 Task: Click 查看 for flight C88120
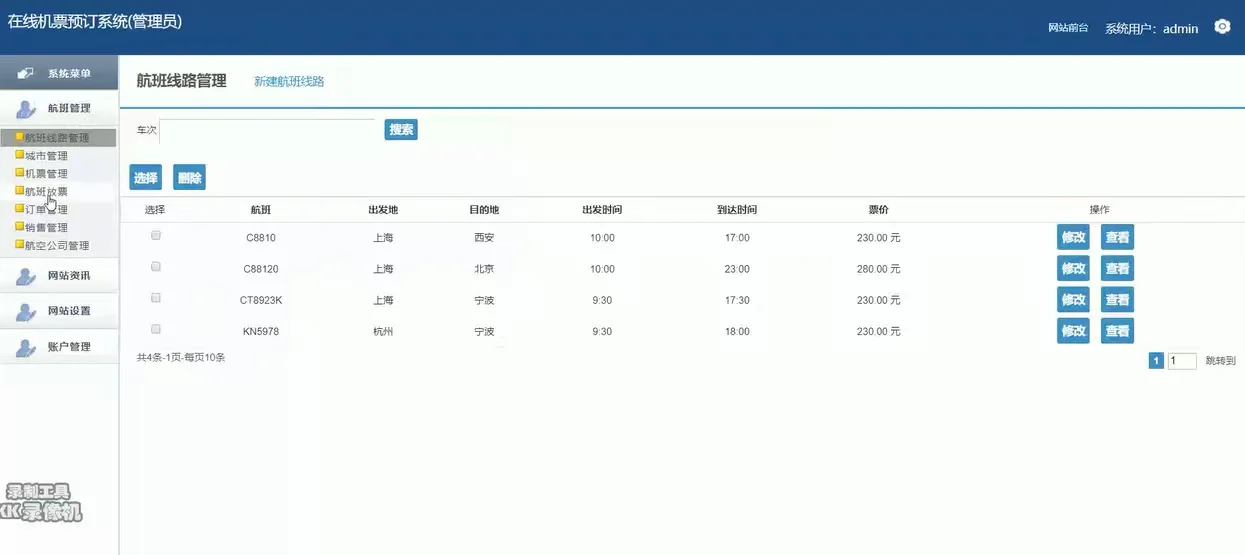(x=1117, y=268)
